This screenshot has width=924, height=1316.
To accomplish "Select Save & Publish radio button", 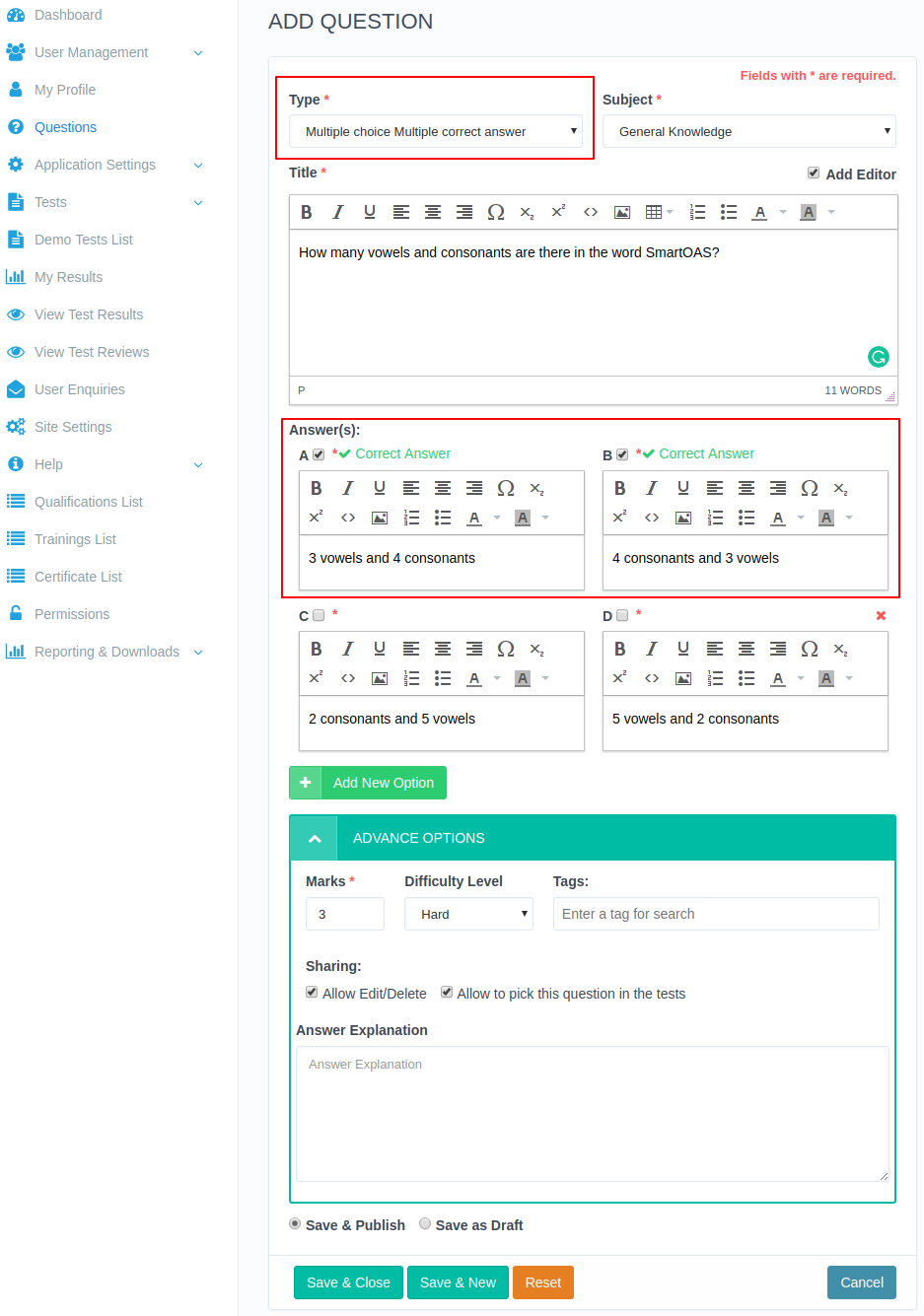I will coord(295,1223).
